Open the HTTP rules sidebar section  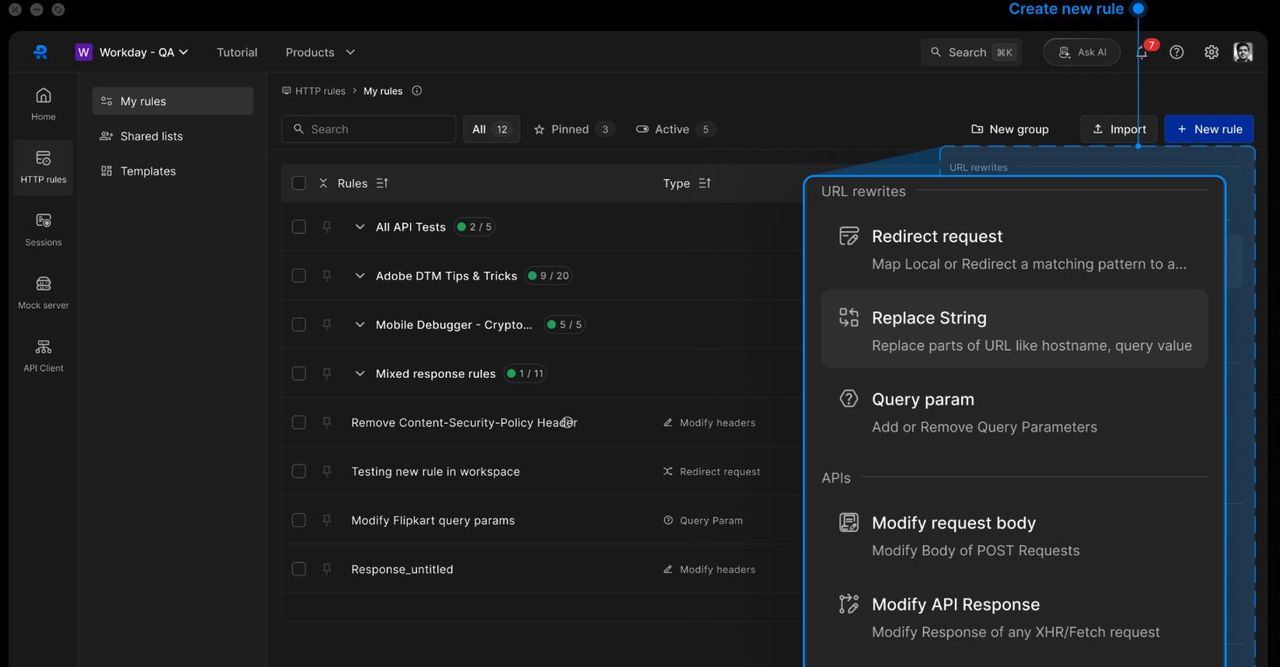(43, 166)
